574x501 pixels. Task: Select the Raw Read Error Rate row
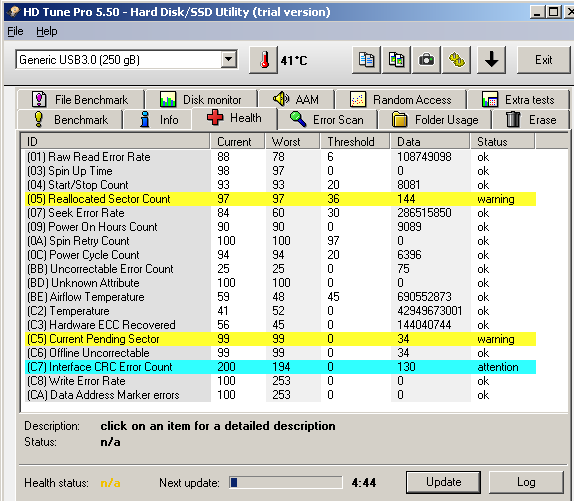(x=280, y=157)
